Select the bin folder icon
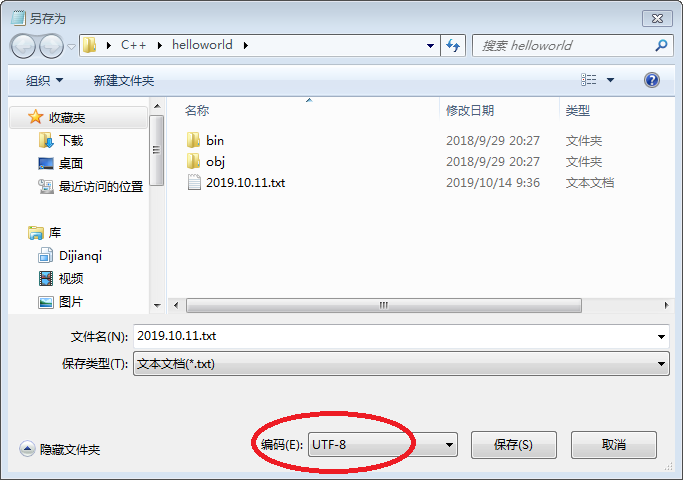683x480 pixels. [193, 140]
